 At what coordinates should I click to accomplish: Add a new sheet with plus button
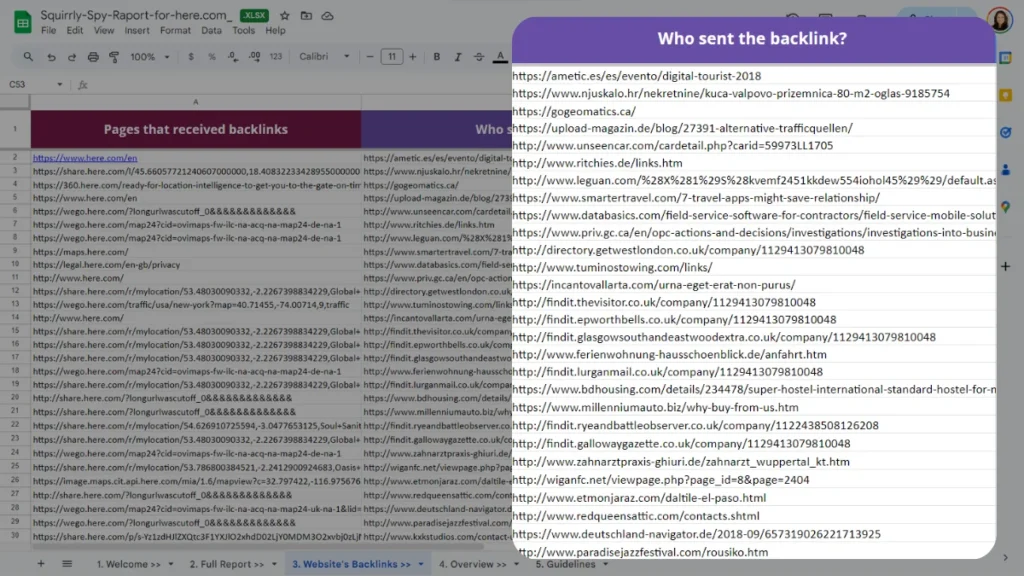coord(41,564)
